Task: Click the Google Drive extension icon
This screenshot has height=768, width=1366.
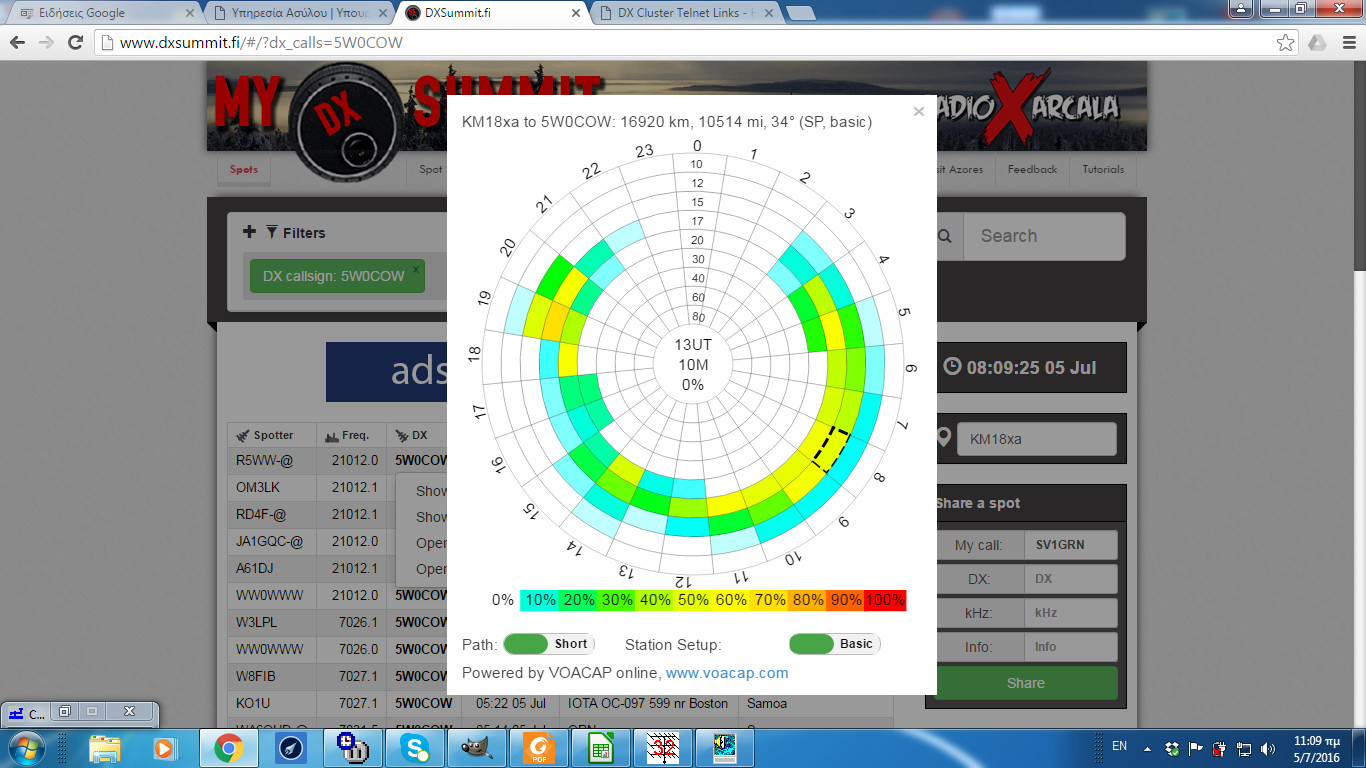Action: pos(1318,43)
